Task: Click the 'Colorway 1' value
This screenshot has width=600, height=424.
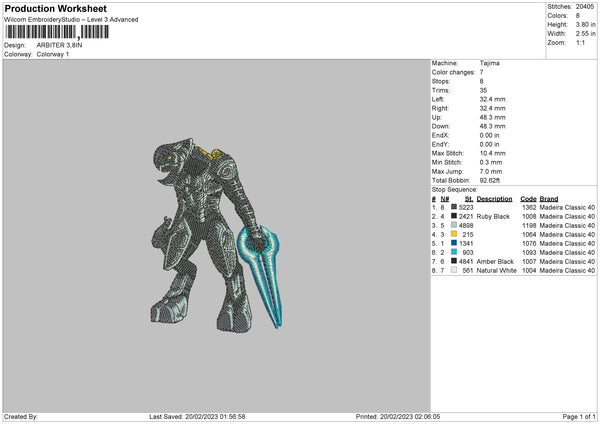Action: point(53,54)
